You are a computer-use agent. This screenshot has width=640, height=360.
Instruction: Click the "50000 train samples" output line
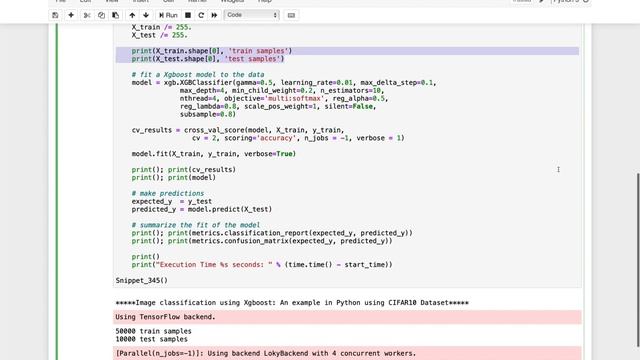pos(153,331)
